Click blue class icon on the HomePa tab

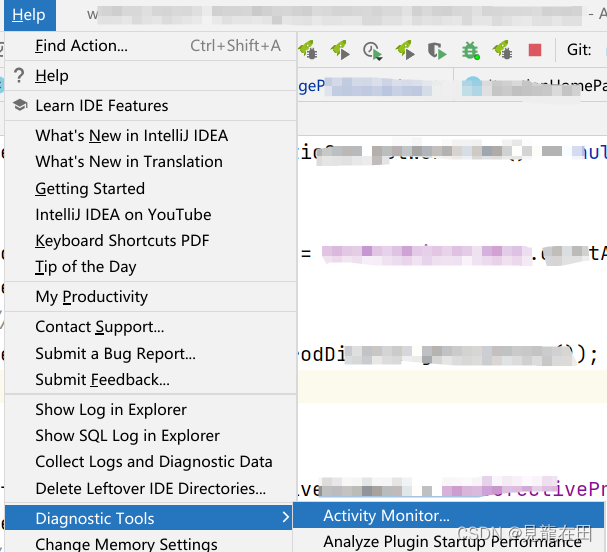coord(473,86)
